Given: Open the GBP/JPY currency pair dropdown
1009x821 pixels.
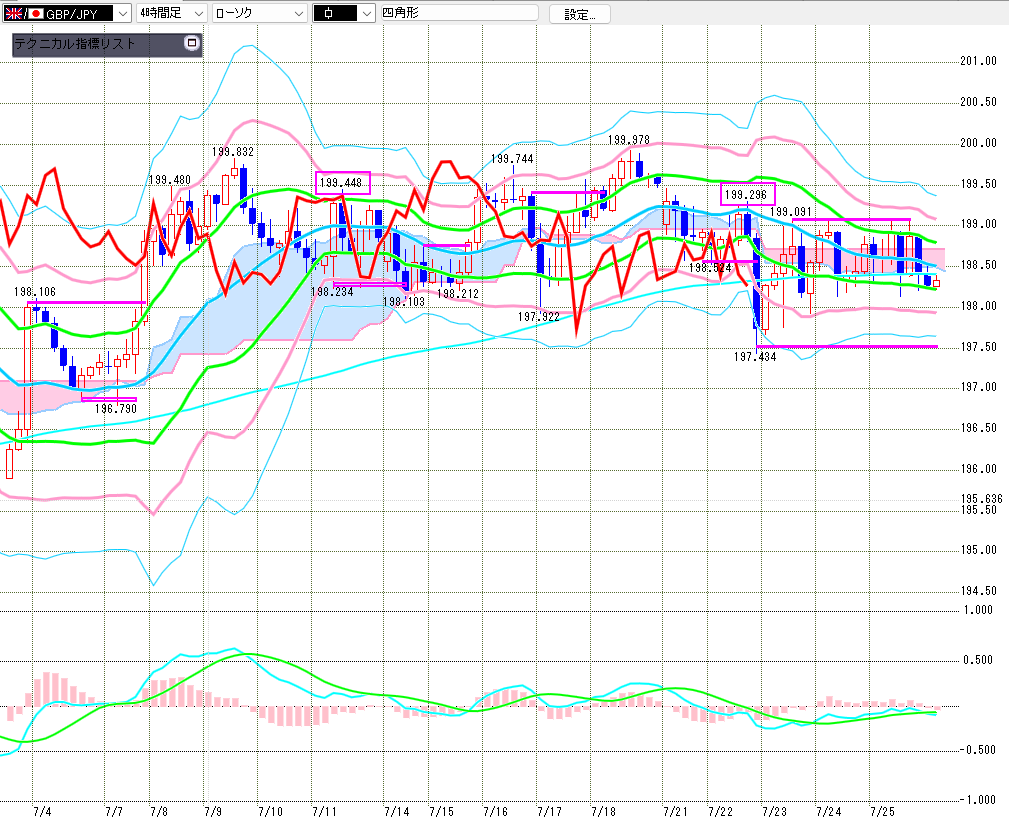Looking at the screenshot, I should (x=67, y=13).
